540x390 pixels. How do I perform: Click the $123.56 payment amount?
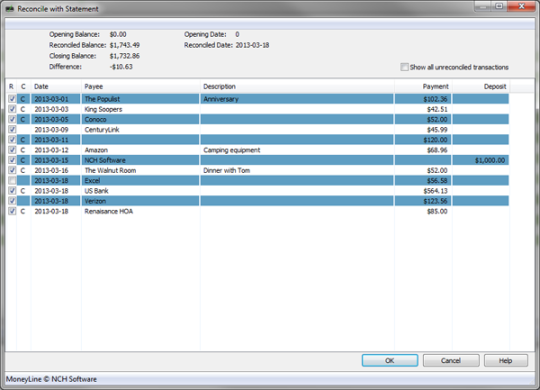pyautogui.click(x=436, y=201)
